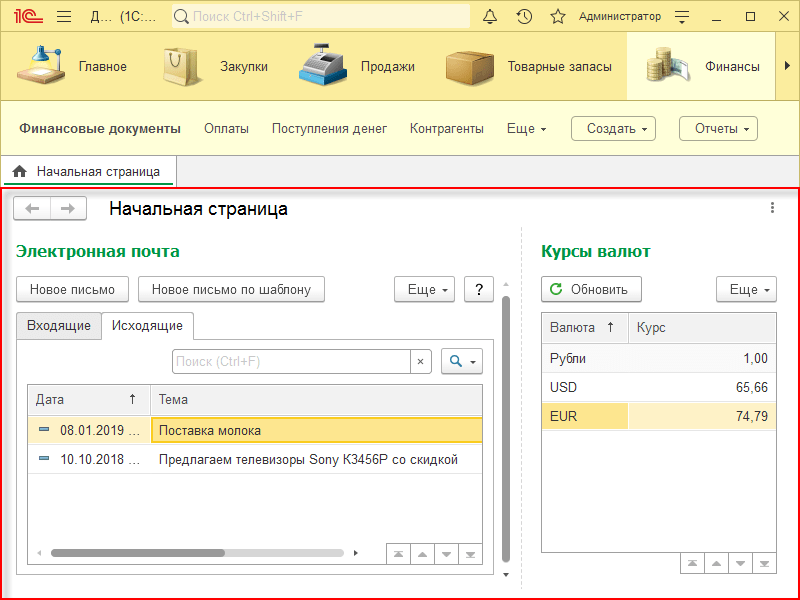Open the Товарные запасы section
This screenshot has width=800, height=600.
[529, 66]
